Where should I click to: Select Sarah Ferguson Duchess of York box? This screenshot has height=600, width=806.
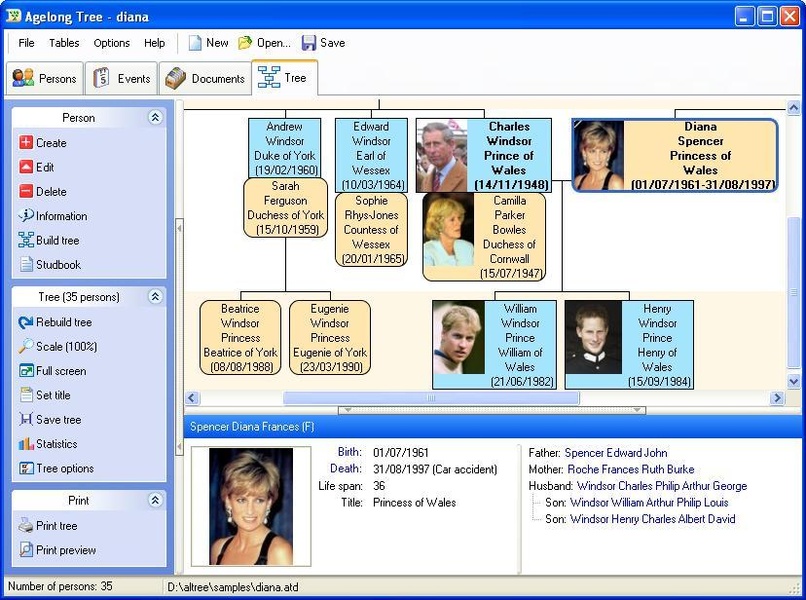point(285,208)
